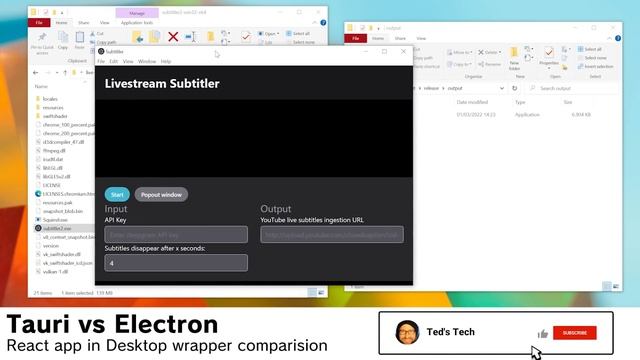Click Select none in left Explorer ribbon

(x=300, y=42)
